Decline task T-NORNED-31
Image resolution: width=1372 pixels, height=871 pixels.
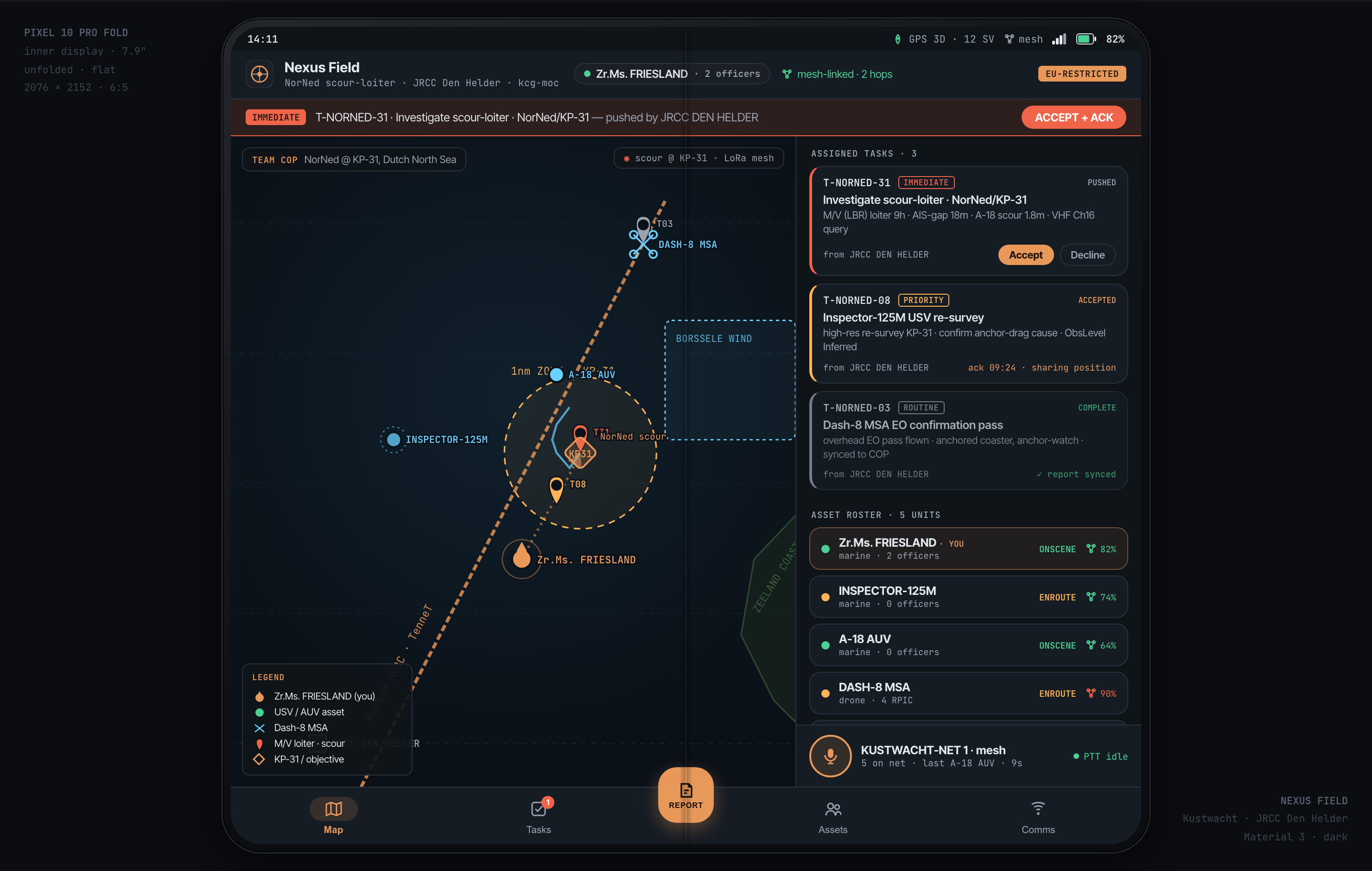coord(1087,255)
